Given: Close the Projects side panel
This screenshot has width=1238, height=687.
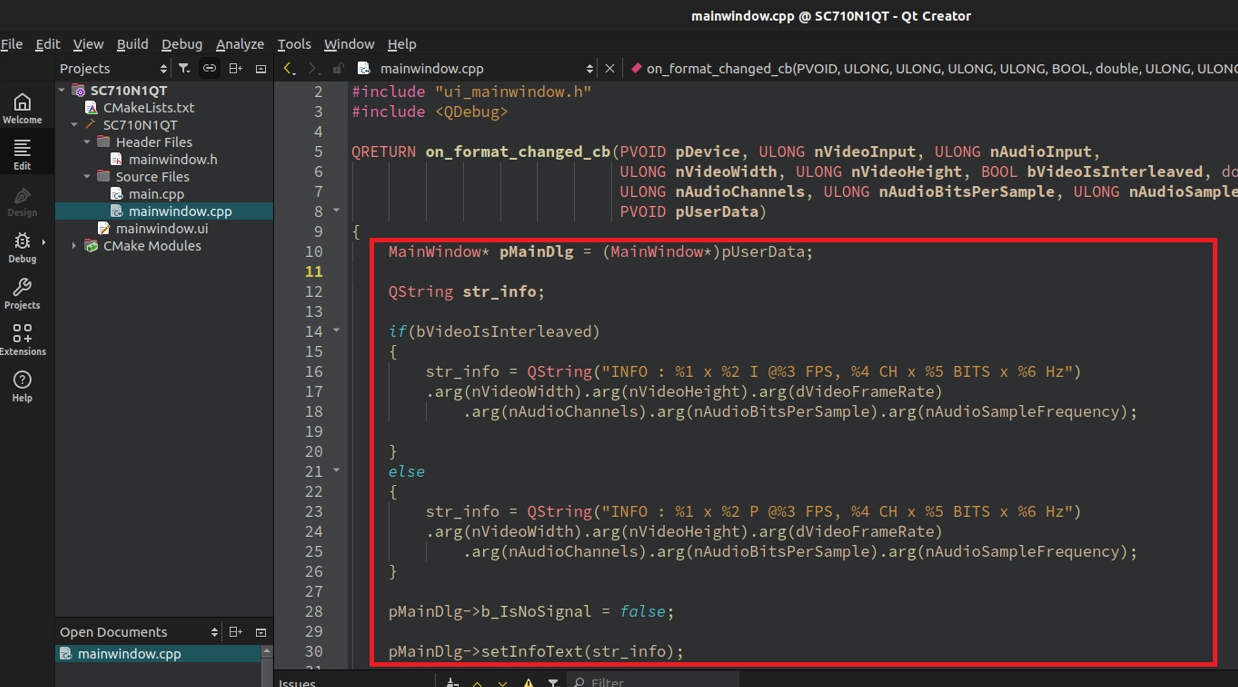Looking at the screenshot, I should point(261,68).
